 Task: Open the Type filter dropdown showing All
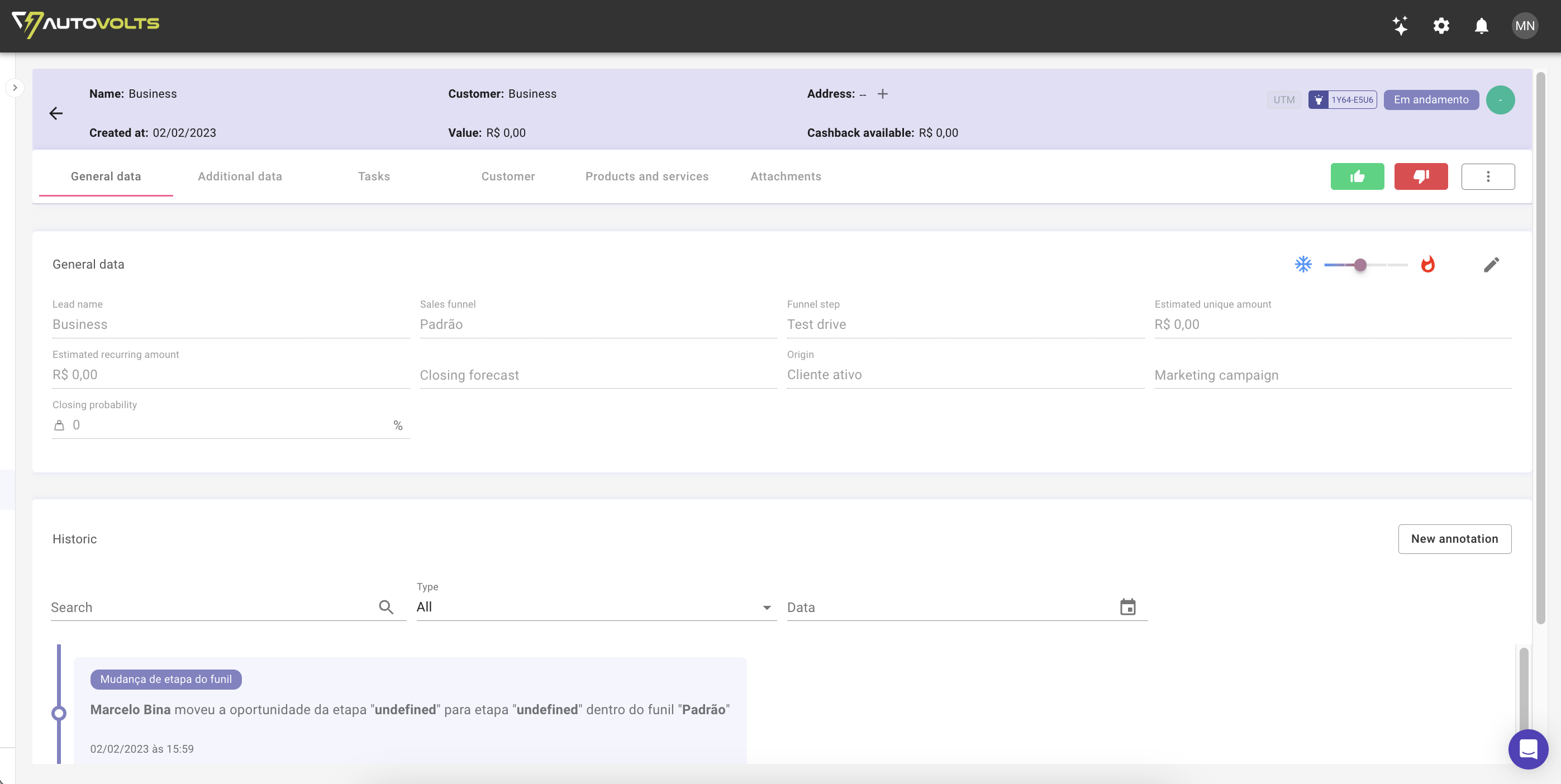pos(767,607)
